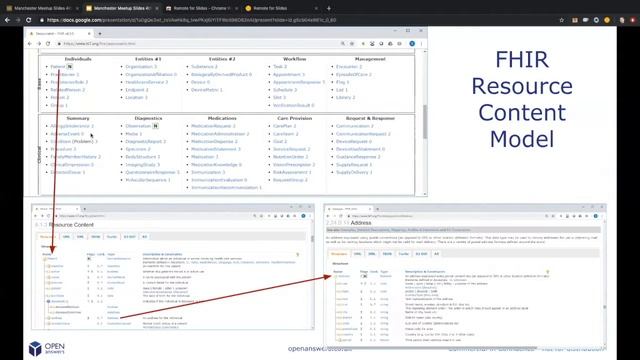Click back arrow in the embedded FHIR resourcelist browser

click(x=30, y=44)
